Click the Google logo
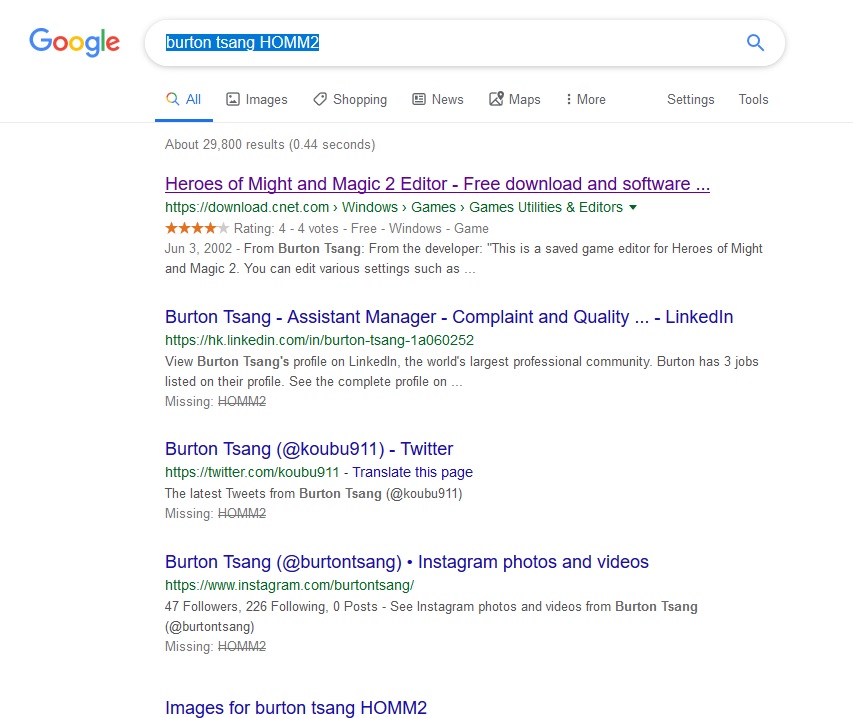This screenshot has width=853, height=718. [75, 42]
